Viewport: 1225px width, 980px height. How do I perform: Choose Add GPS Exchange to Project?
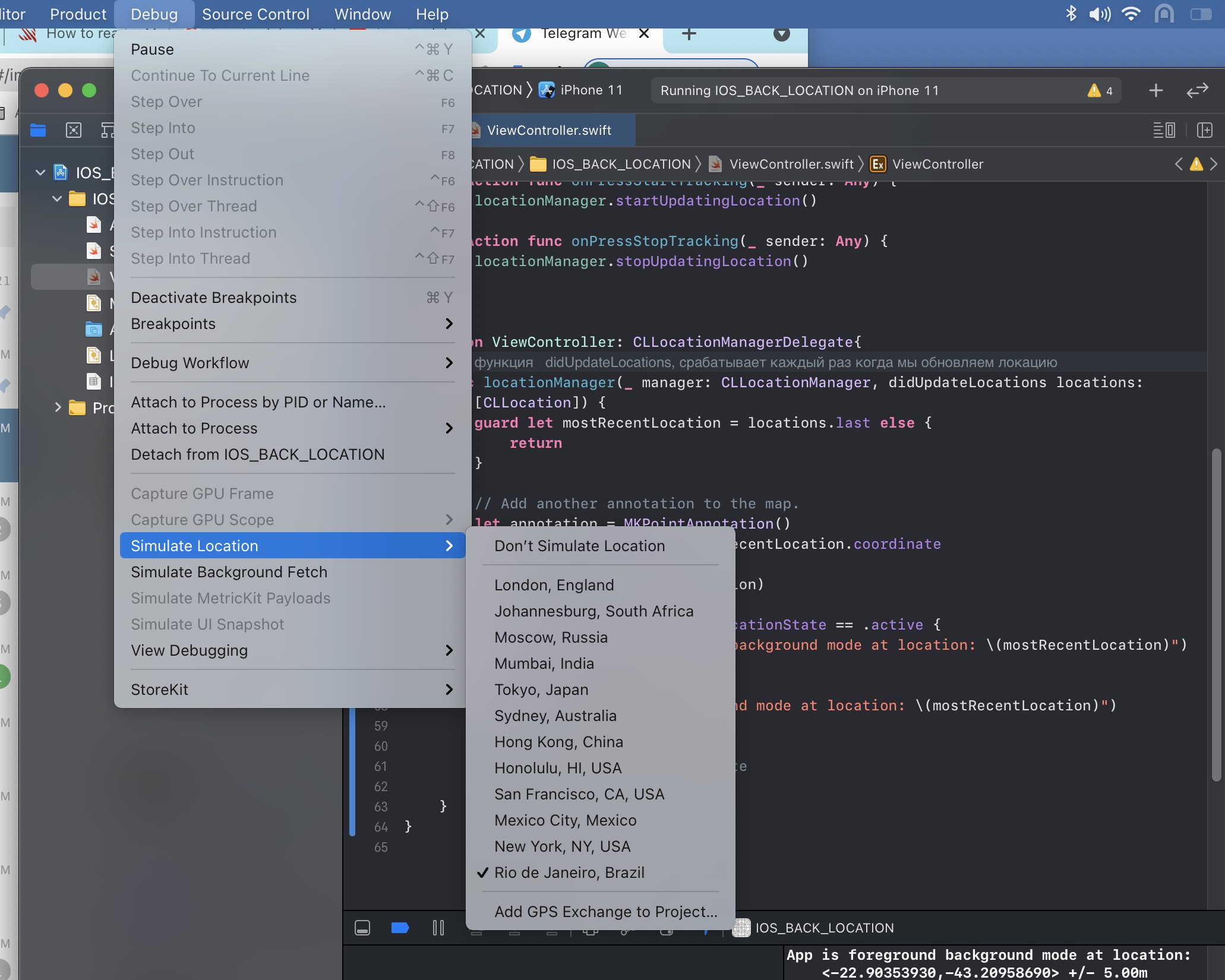[x=601, y=912]
